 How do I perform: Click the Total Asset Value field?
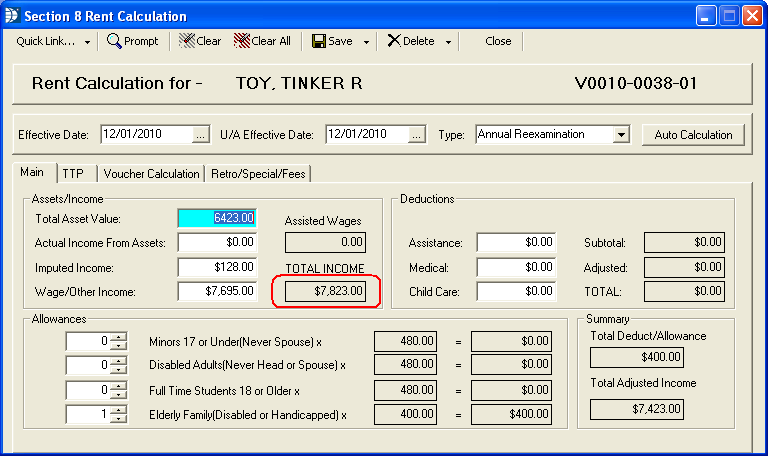click(x=217, y=218)
